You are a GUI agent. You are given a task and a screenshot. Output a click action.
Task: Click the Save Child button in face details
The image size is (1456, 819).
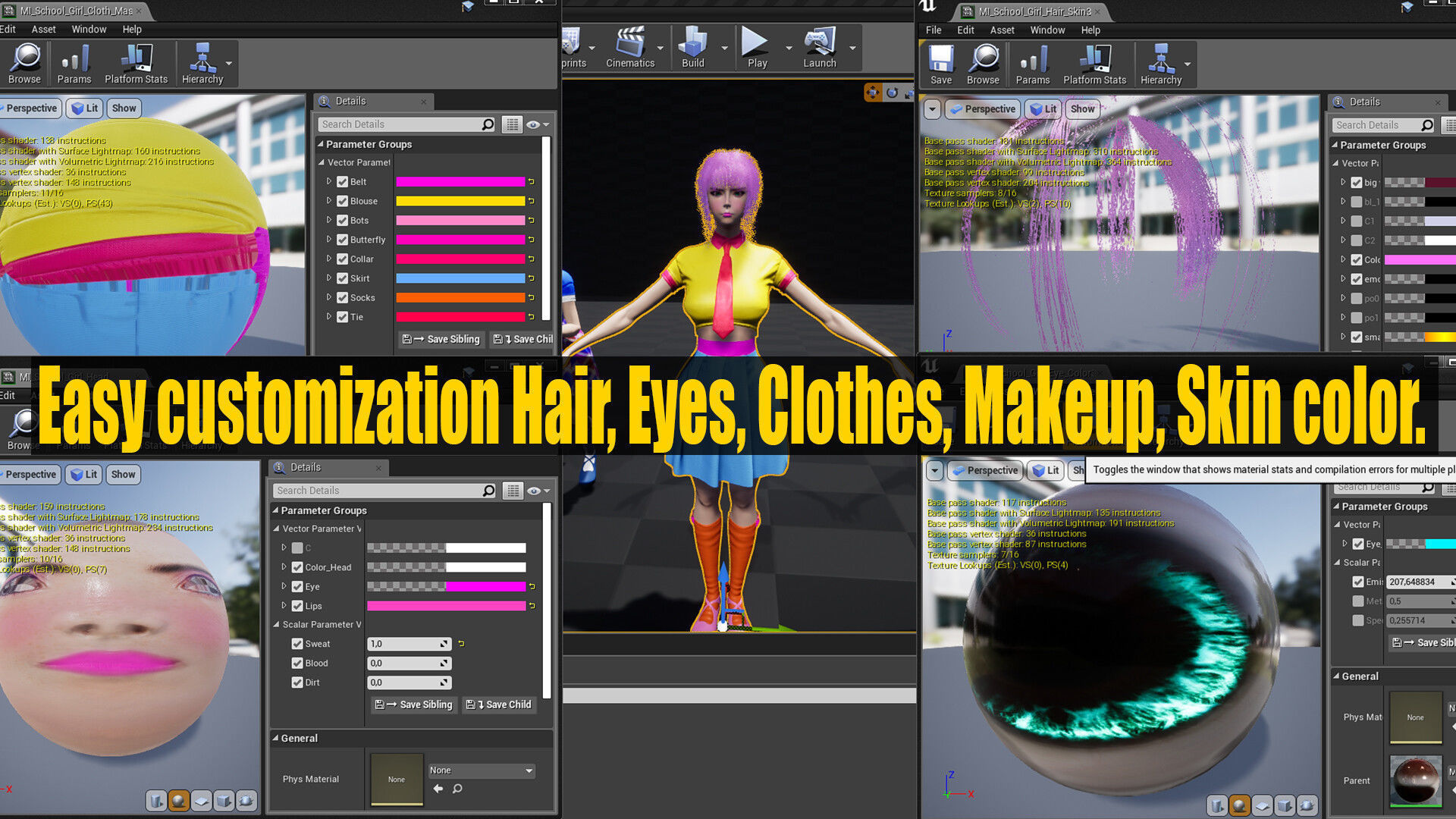pos(499,704)
